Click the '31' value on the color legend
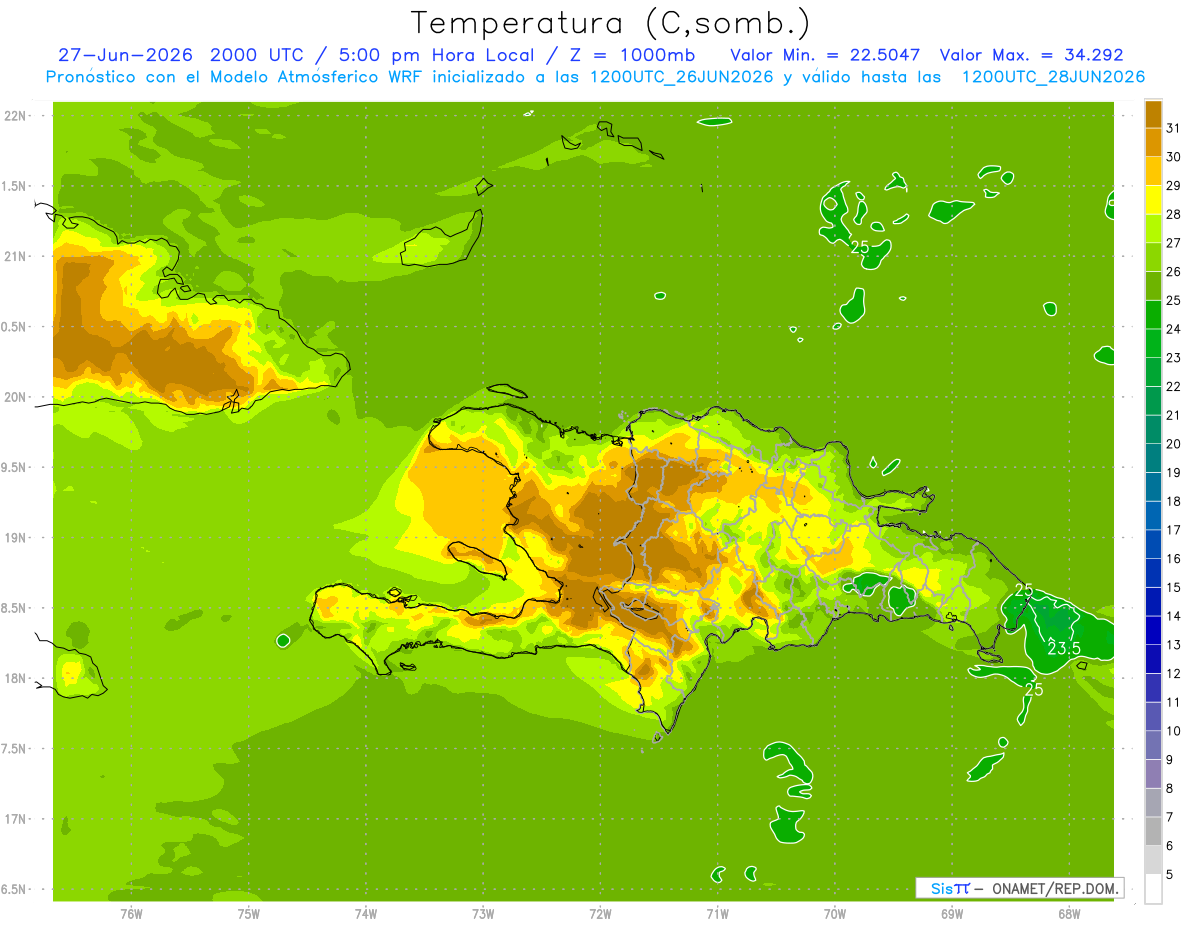The height and width of the screenshot is (927, 1200). tap(1173, 128)
